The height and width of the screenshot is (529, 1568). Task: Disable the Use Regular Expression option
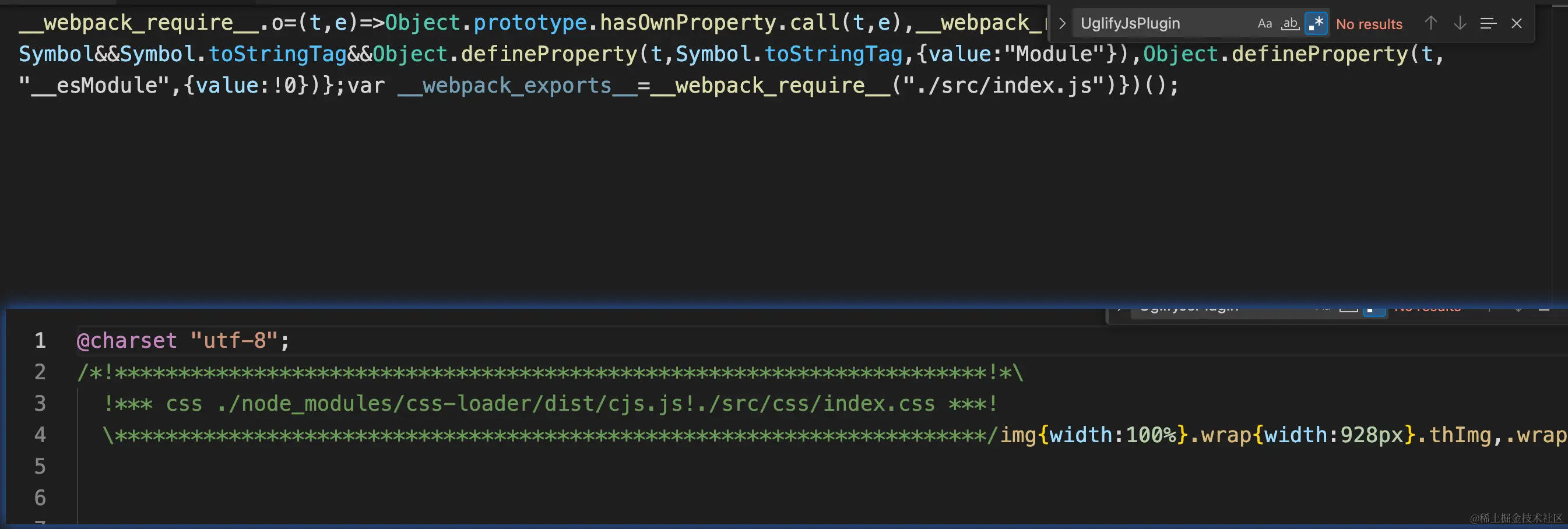tap(1316, 24)
